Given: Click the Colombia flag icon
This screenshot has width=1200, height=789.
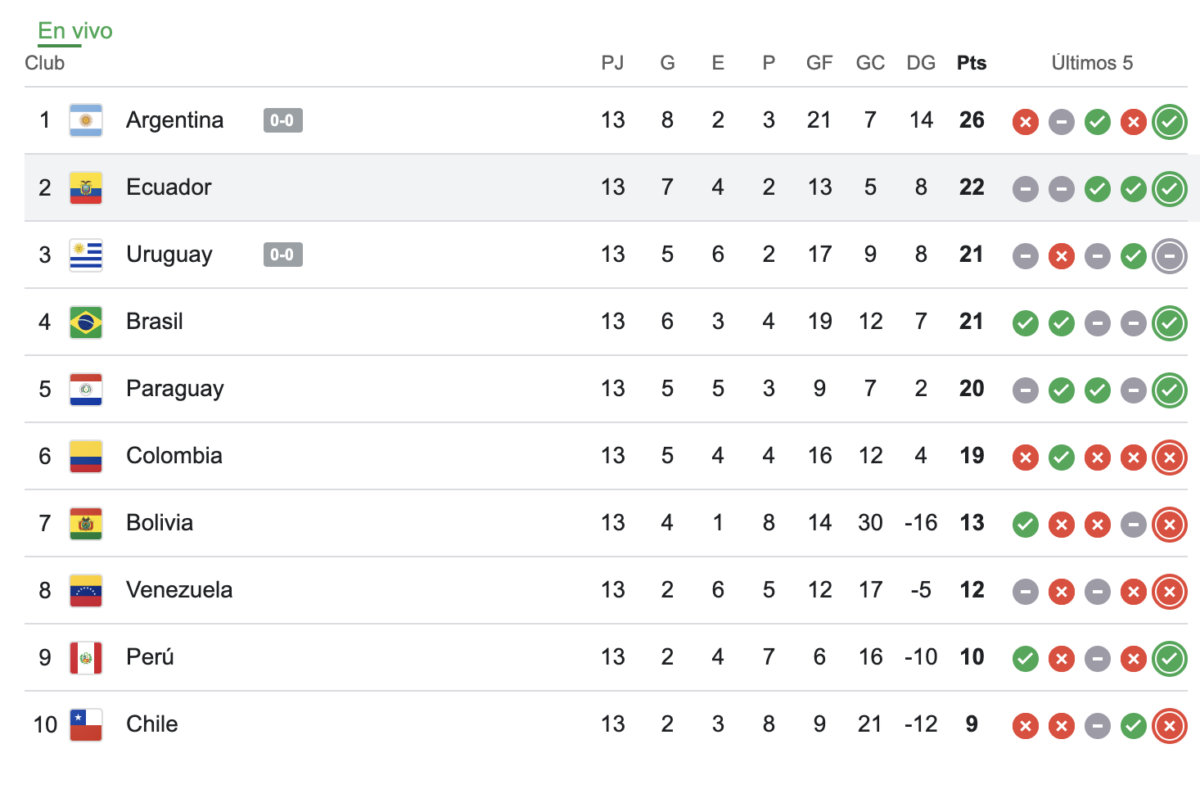Looking at the screenshot, I should [x=86, y=456].
